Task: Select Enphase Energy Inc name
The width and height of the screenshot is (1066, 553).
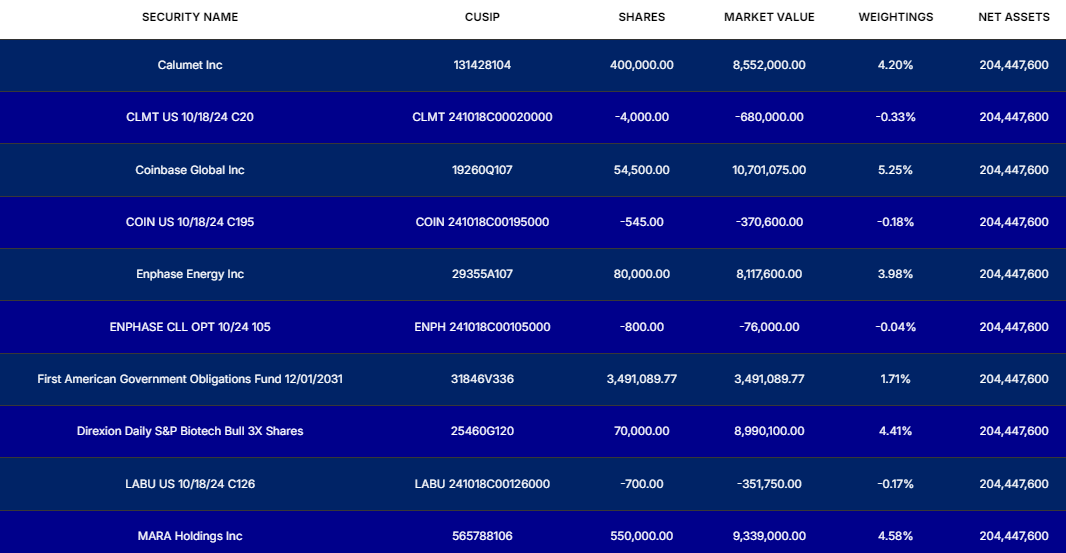Action: click(x=190, y=274)
